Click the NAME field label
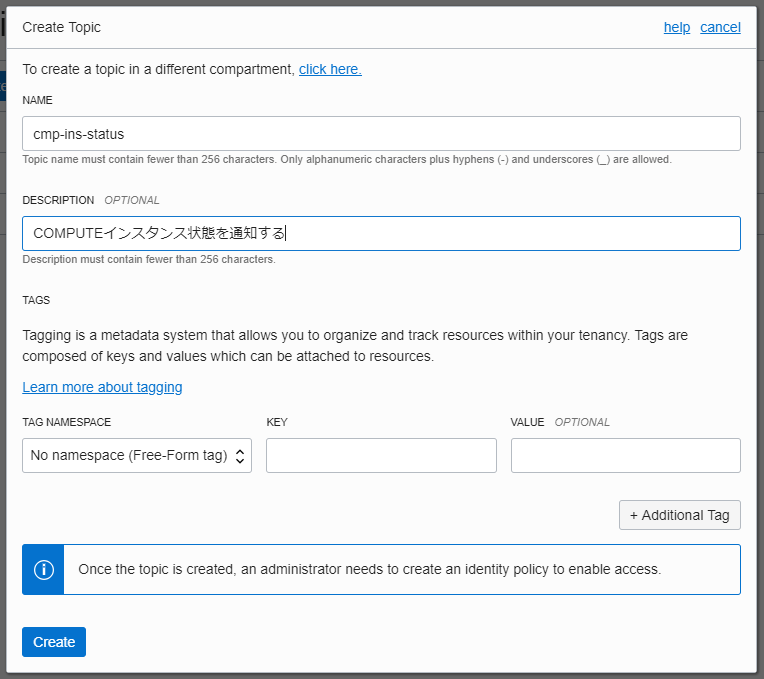This screenshot has height=679, width=764. (38, 100)
